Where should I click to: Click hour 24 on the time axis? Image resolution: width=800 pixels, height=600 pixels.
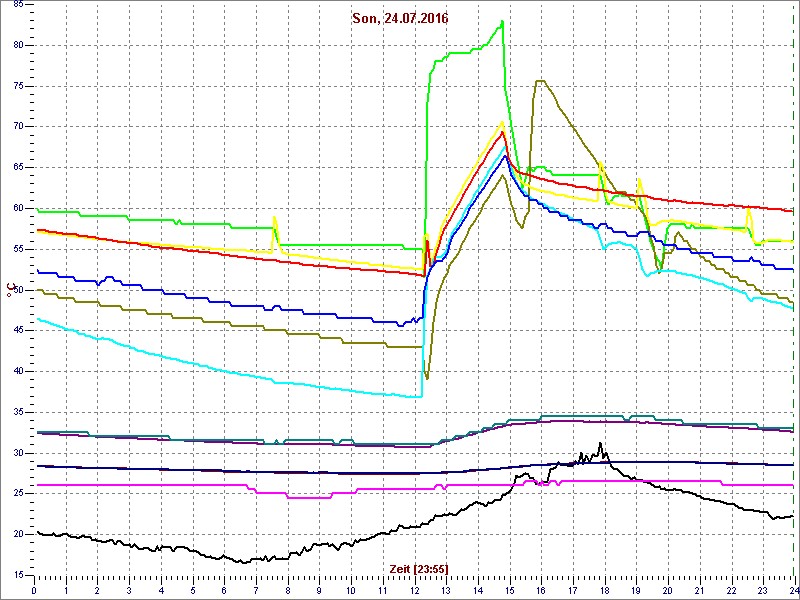click(793, 591)
